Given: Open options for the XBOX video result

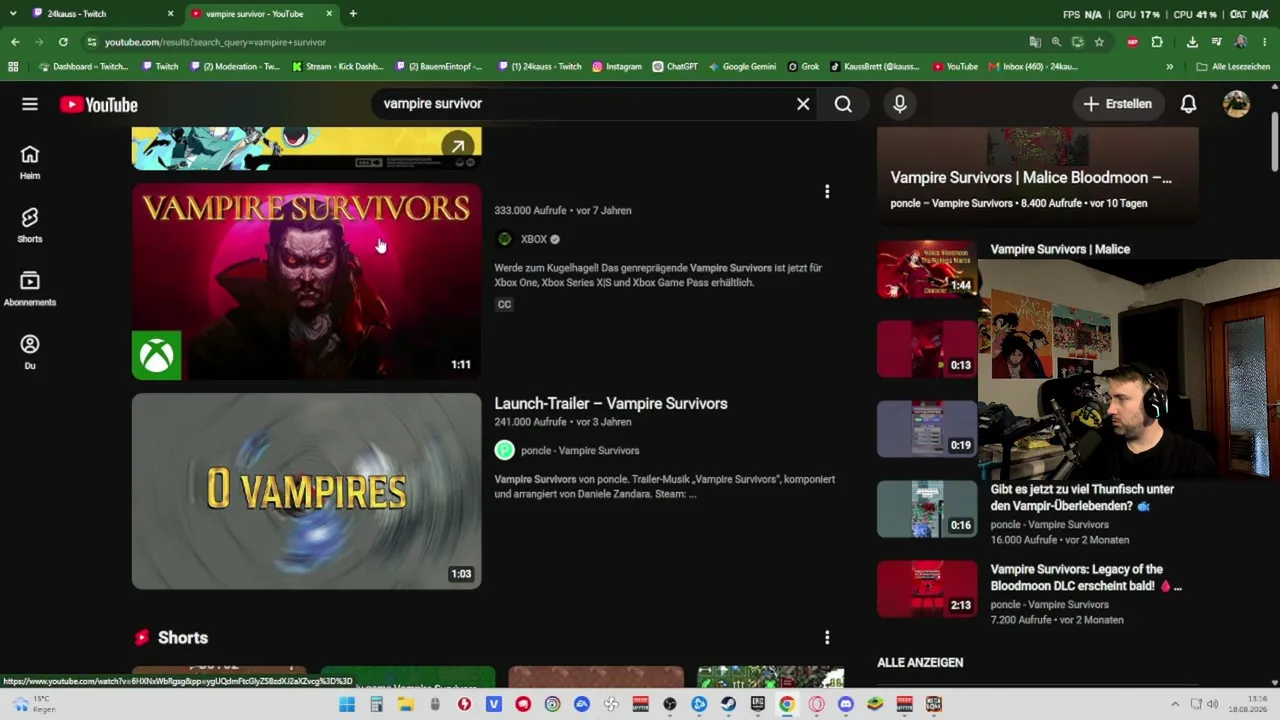Looking at the screenshot, I should point(827,191).
